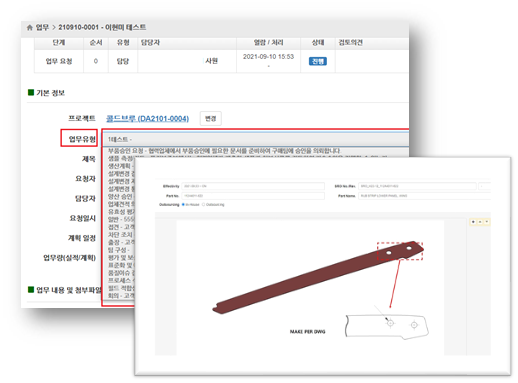Click the green square beside 업무 내용 및 첨부파일
This screenshot has height=383, width=518.
tap(31, 289)
